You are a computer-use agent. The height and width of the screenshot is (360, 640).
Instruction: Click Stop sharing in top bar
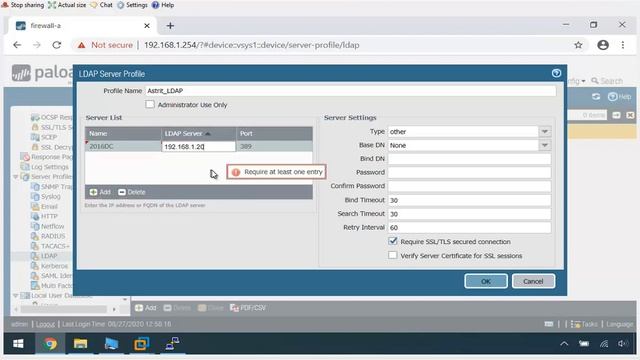[23, 5]
